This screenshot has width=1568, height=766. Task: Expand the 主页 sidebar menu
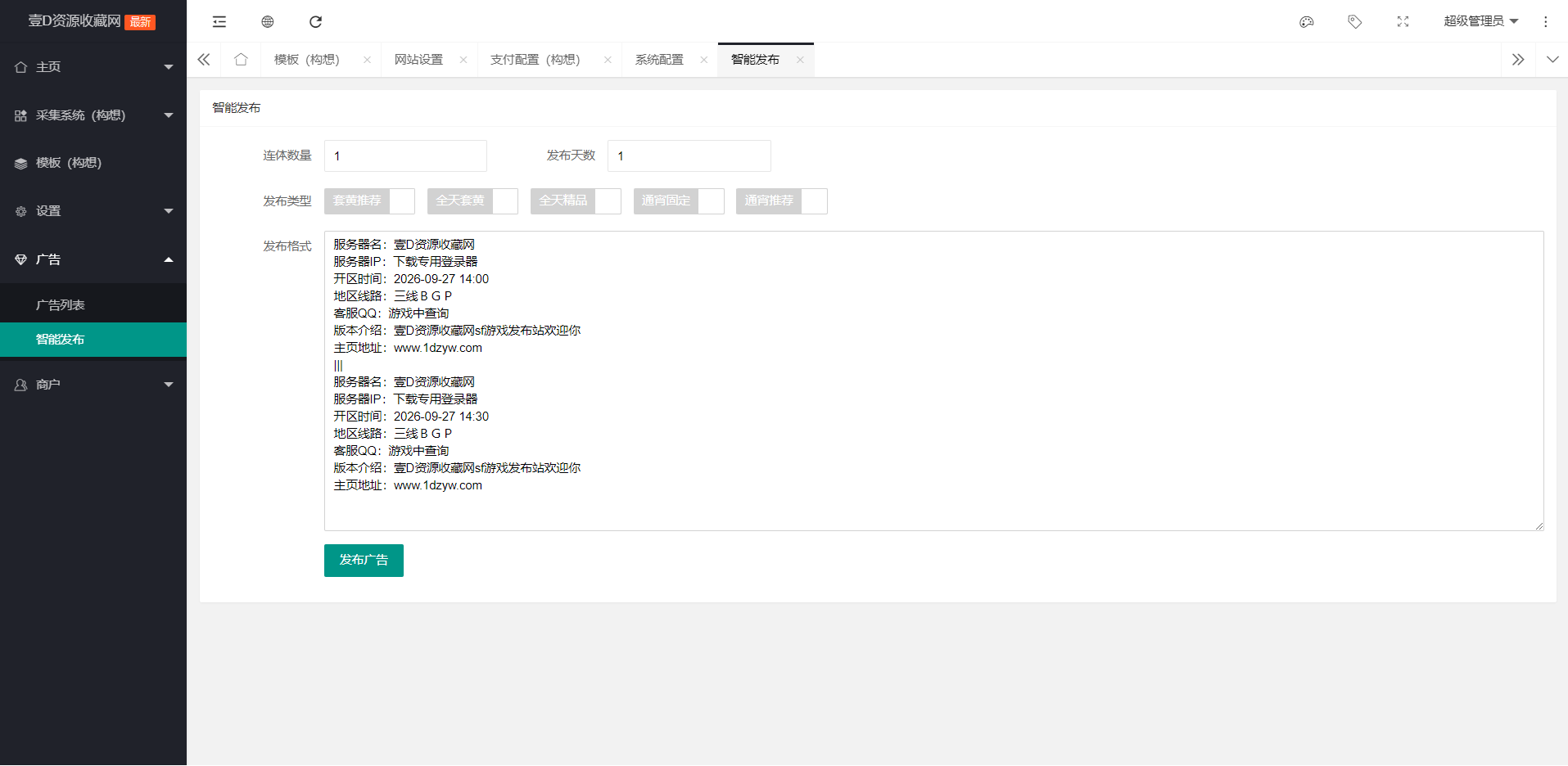pos(93,67)
